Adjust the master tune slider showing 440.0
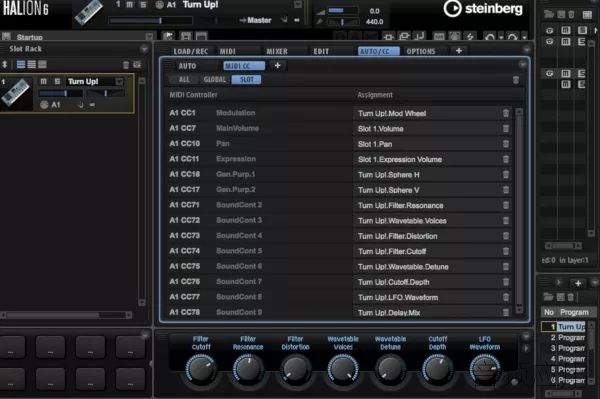600x399 pixels. point(342,22)
